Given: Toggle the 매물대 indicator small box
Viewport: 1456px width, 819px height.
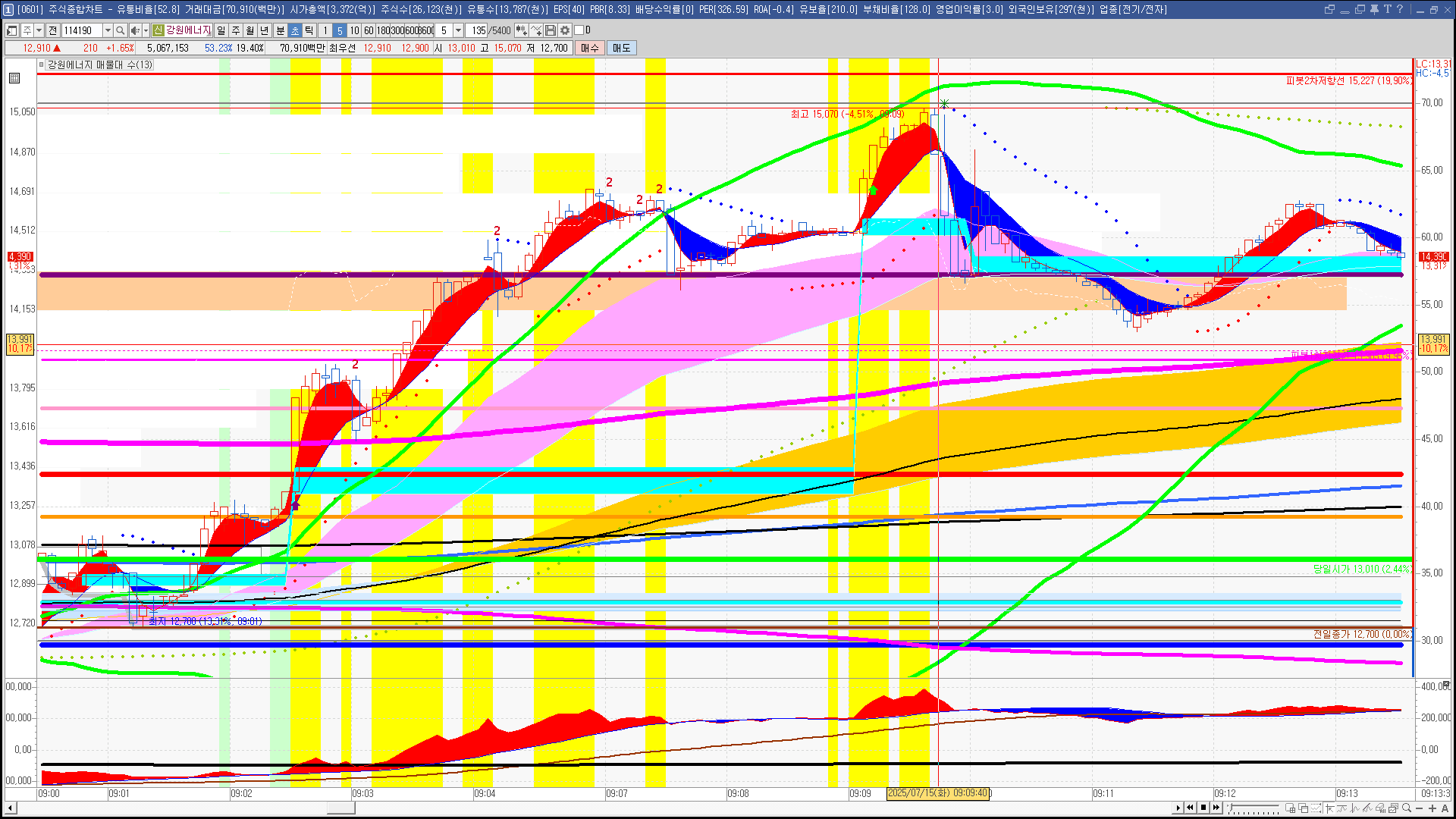Looking at the screenshot, I should [42, 65].
